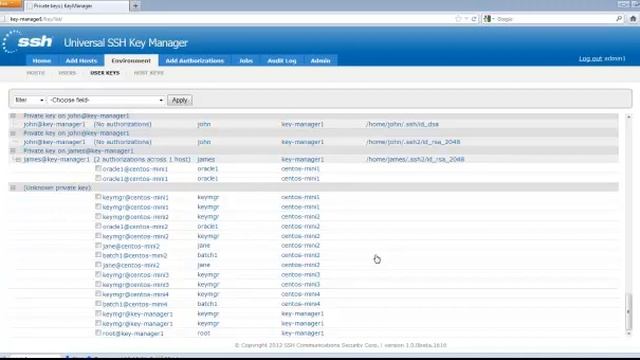Open the Choose field dropdown
This screenshot has width=640, height=360.
[107, 100]
